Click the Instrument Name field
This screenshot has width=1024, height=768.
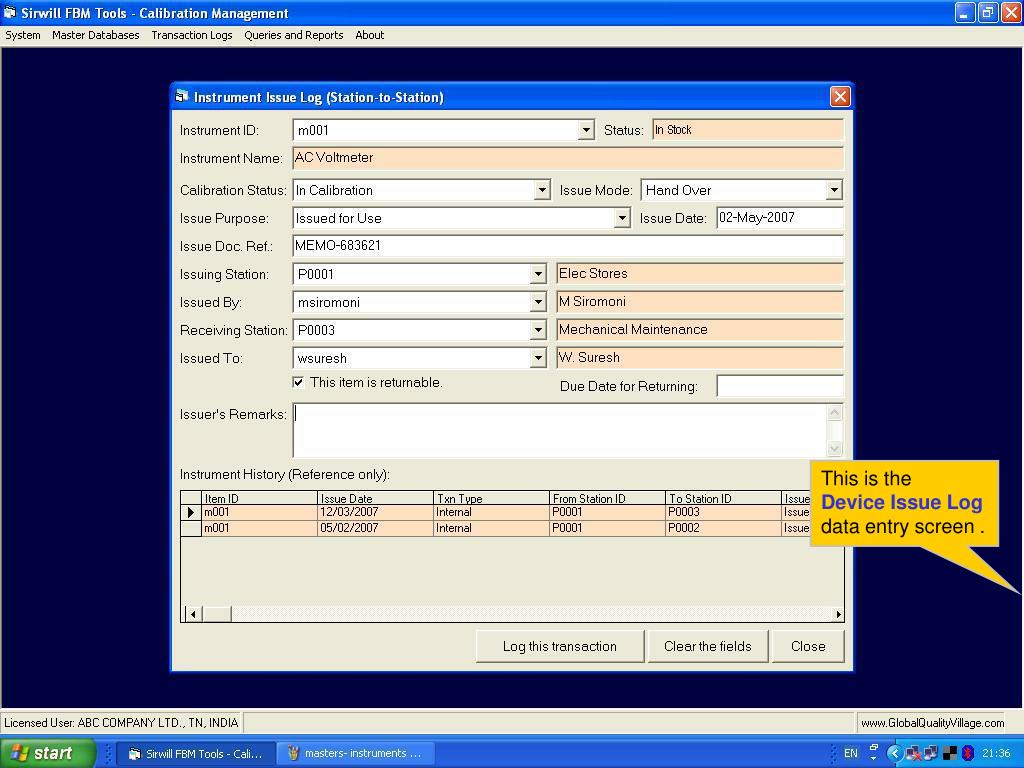coord(568,158)
